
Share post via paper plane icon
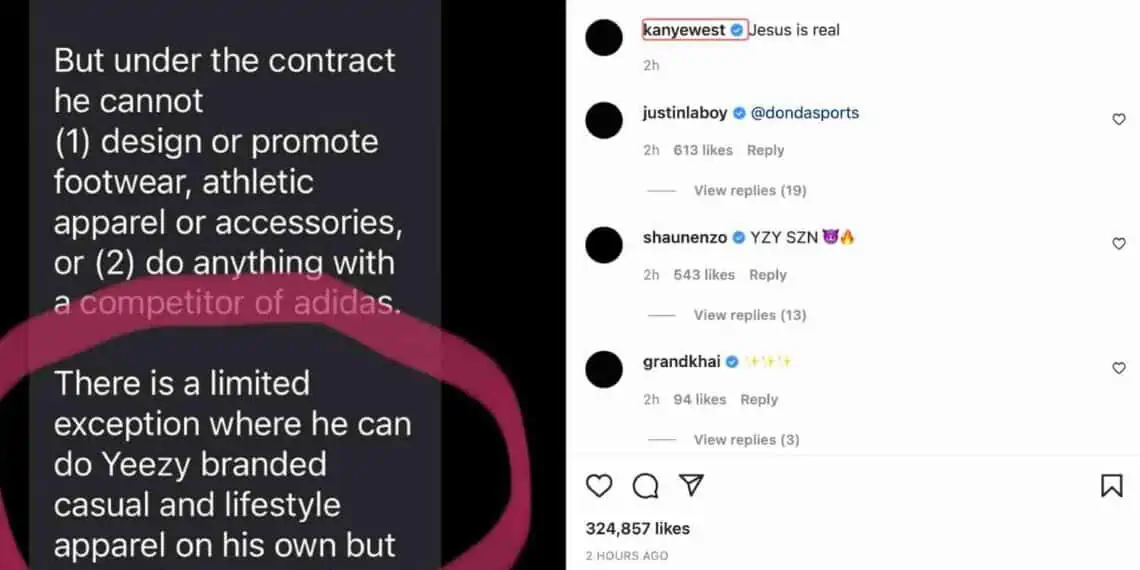(691, 485)
